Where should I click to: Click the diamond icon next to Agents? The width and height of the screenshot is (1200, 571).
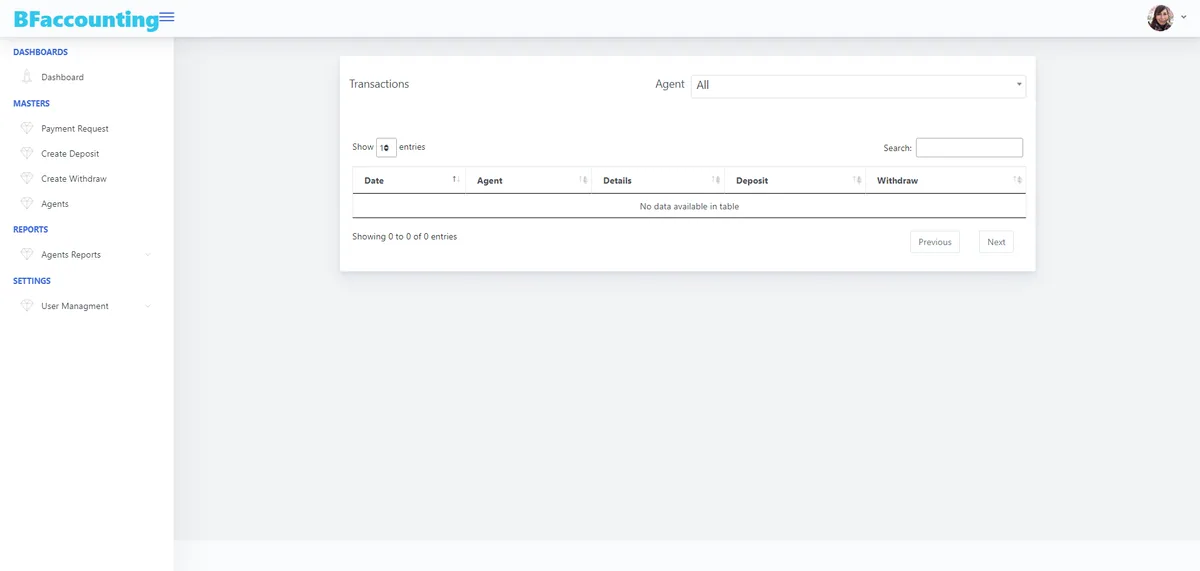click(27, 203)
